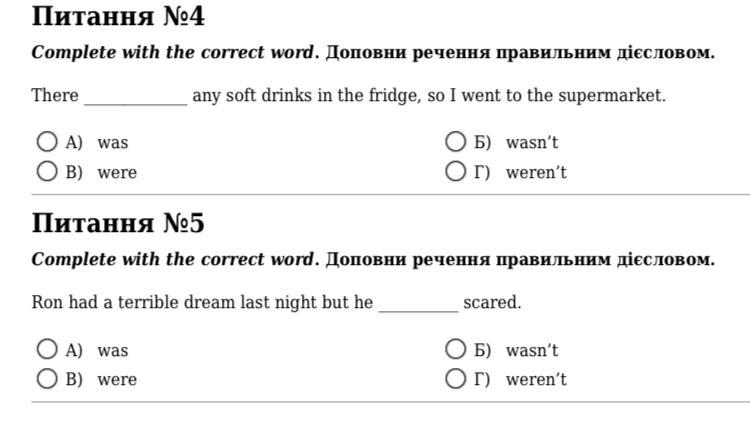Click the divider line below Question 5 options
This screenshot has width=750, height=428.
coord(390,402)
